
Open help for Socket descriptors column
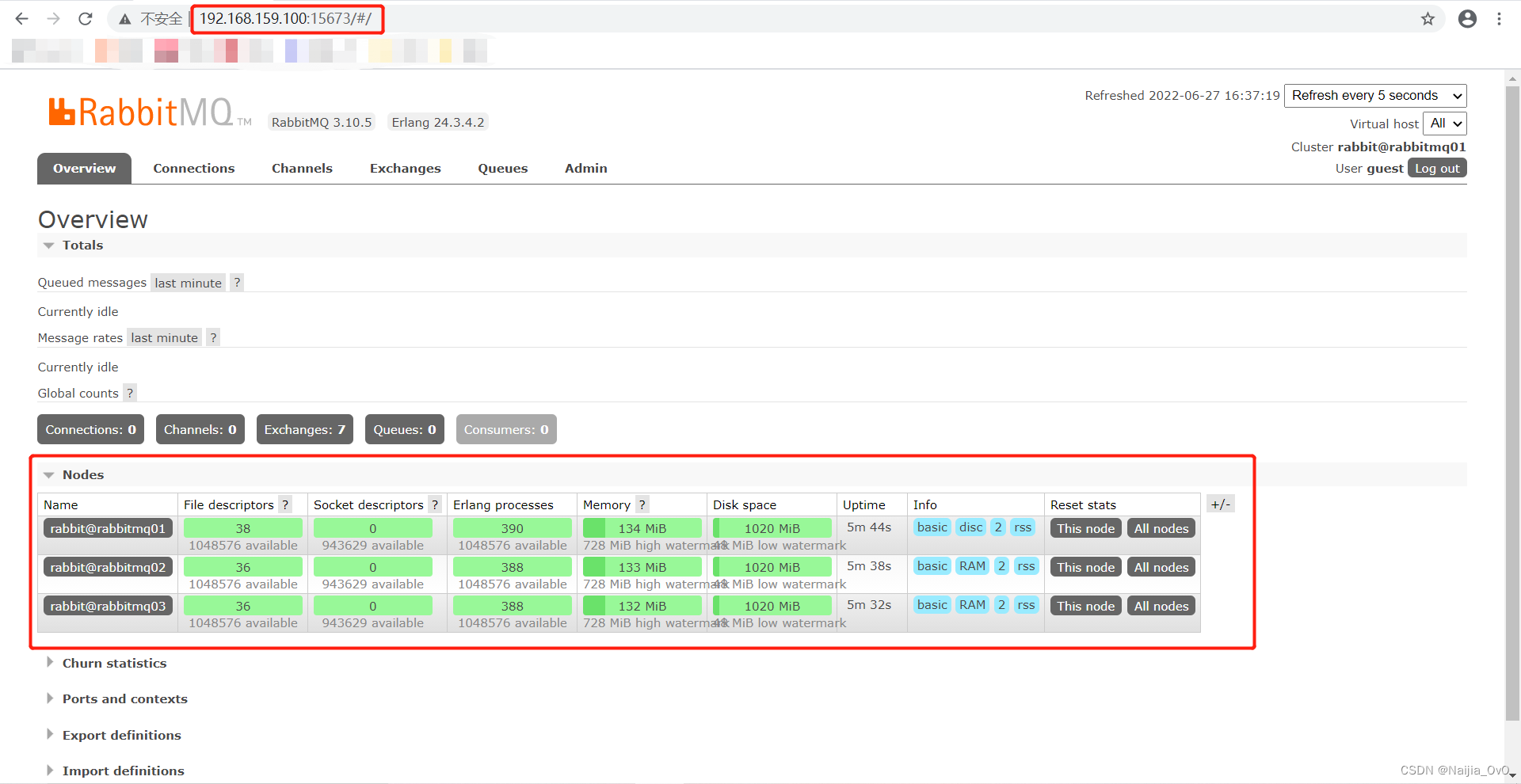[x=435, y=504]
